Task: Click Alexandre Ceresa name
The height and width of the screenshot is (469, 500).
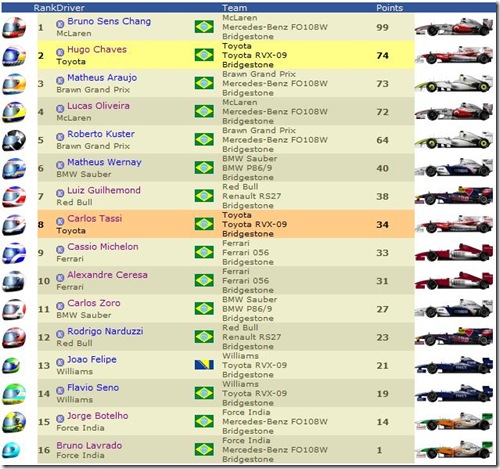Action: [x=107, y=275]
